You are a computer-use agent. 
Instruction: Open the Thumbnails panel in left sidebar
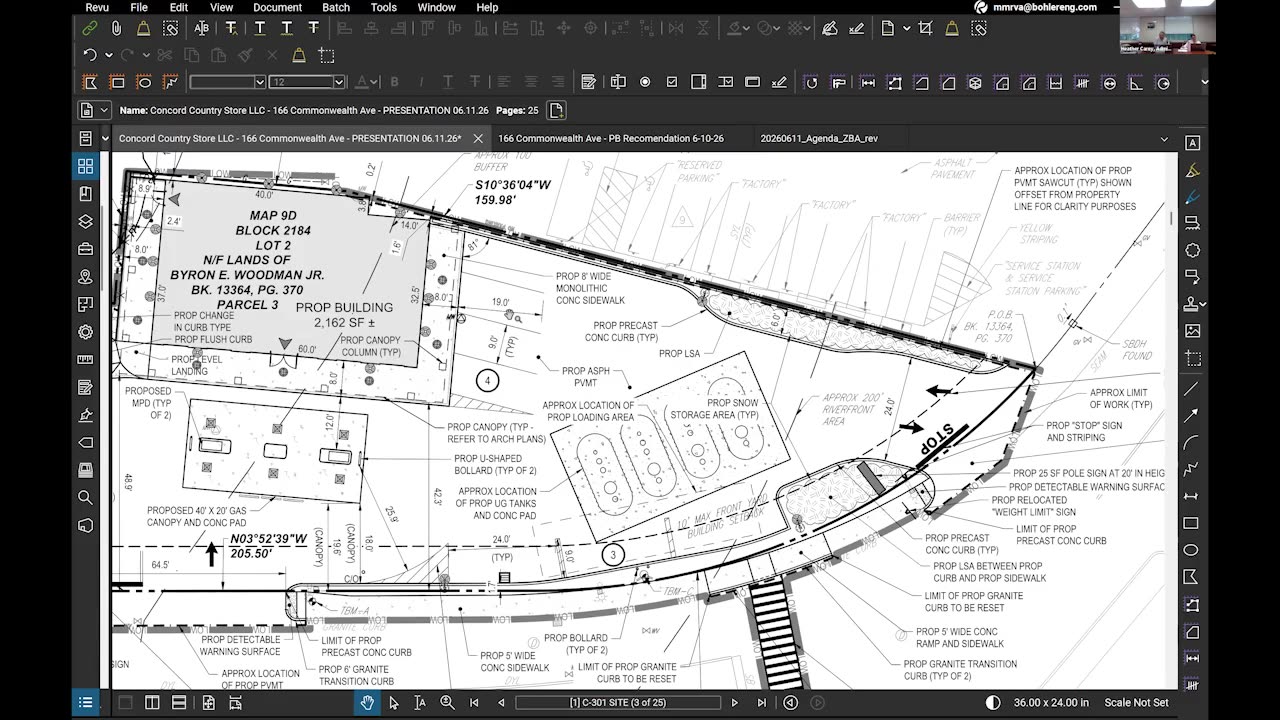(85, 166)
